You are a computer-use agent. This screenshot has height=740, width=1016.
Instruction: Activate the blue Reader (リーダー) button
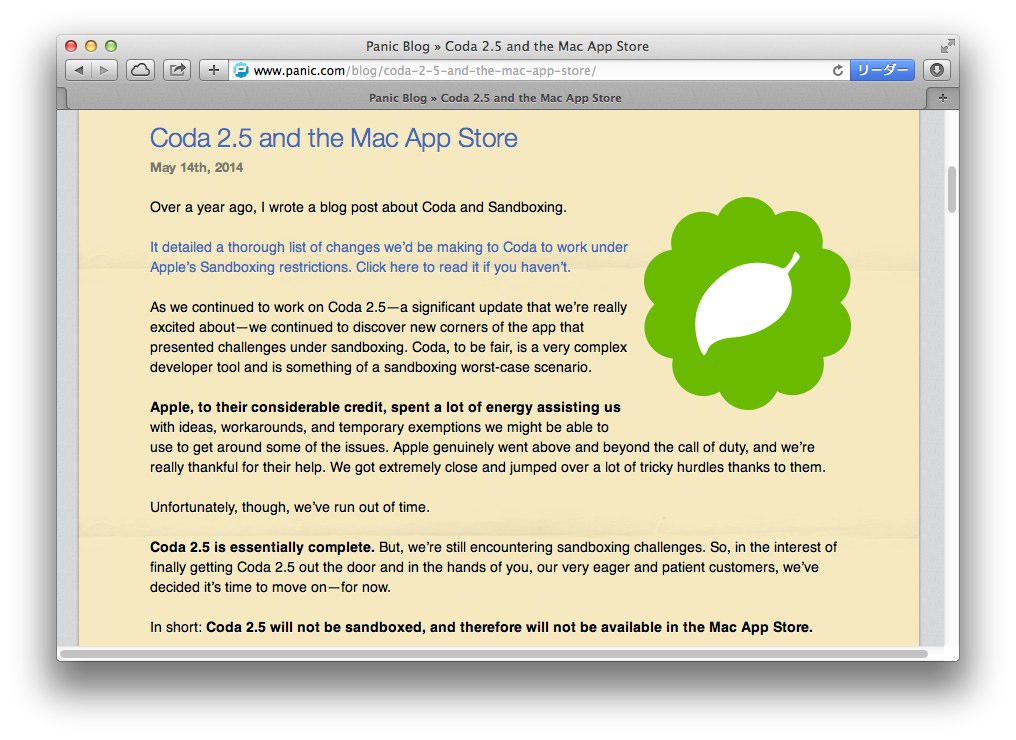pos(882,70)
